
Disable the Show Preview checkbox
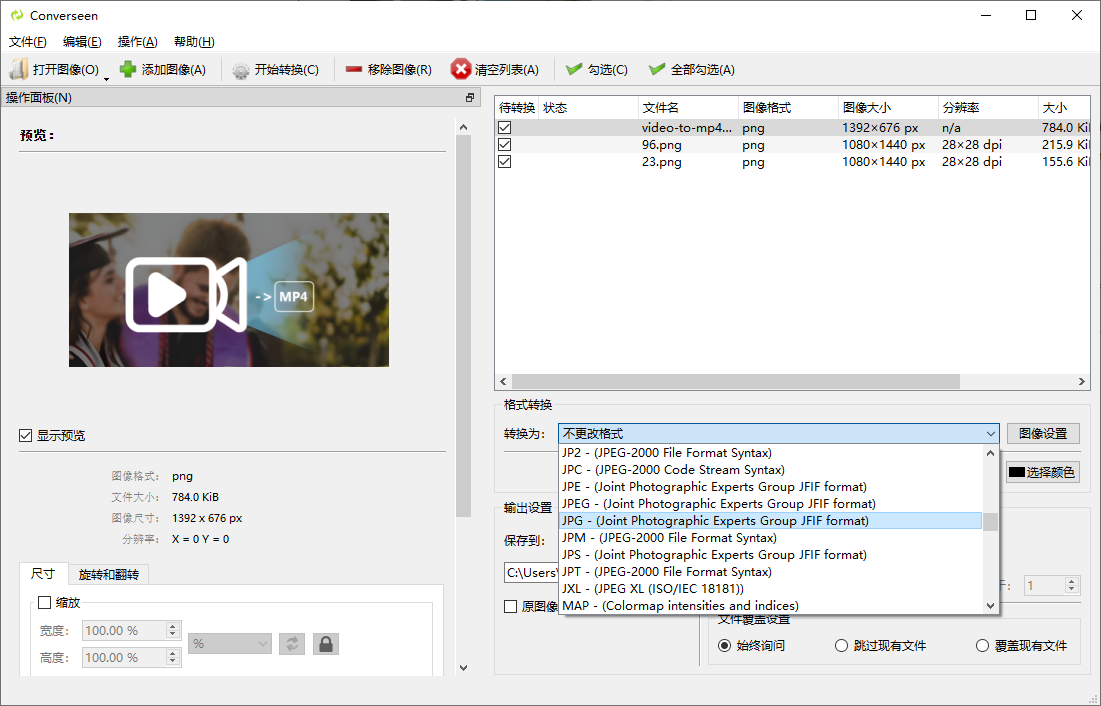coord(25,436)
